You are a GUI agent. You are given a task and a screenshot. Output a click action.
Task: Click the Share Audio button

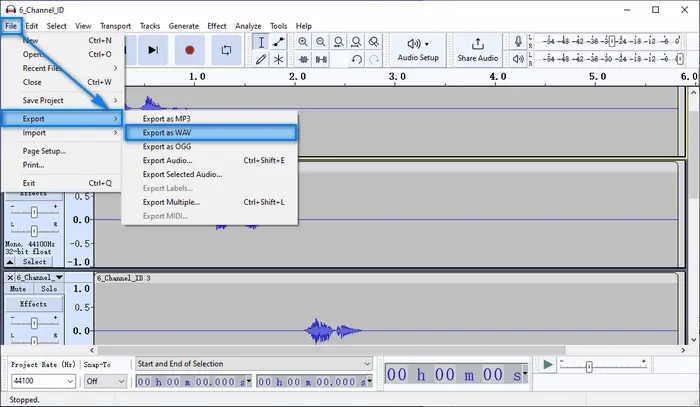[x=478, y=49]
